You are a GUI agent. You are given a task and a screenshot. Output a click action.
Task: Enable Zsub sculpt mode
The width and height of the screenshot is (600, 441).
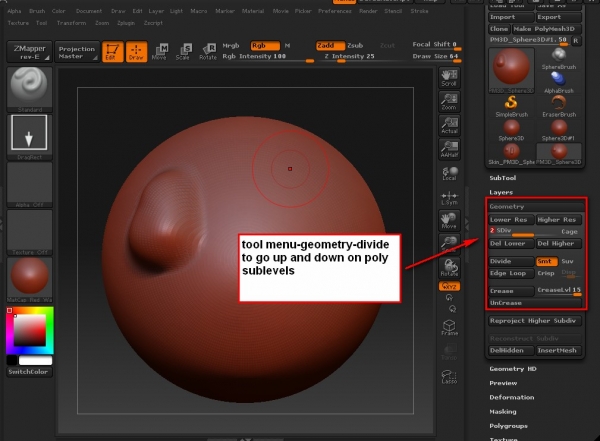(355, 46)
